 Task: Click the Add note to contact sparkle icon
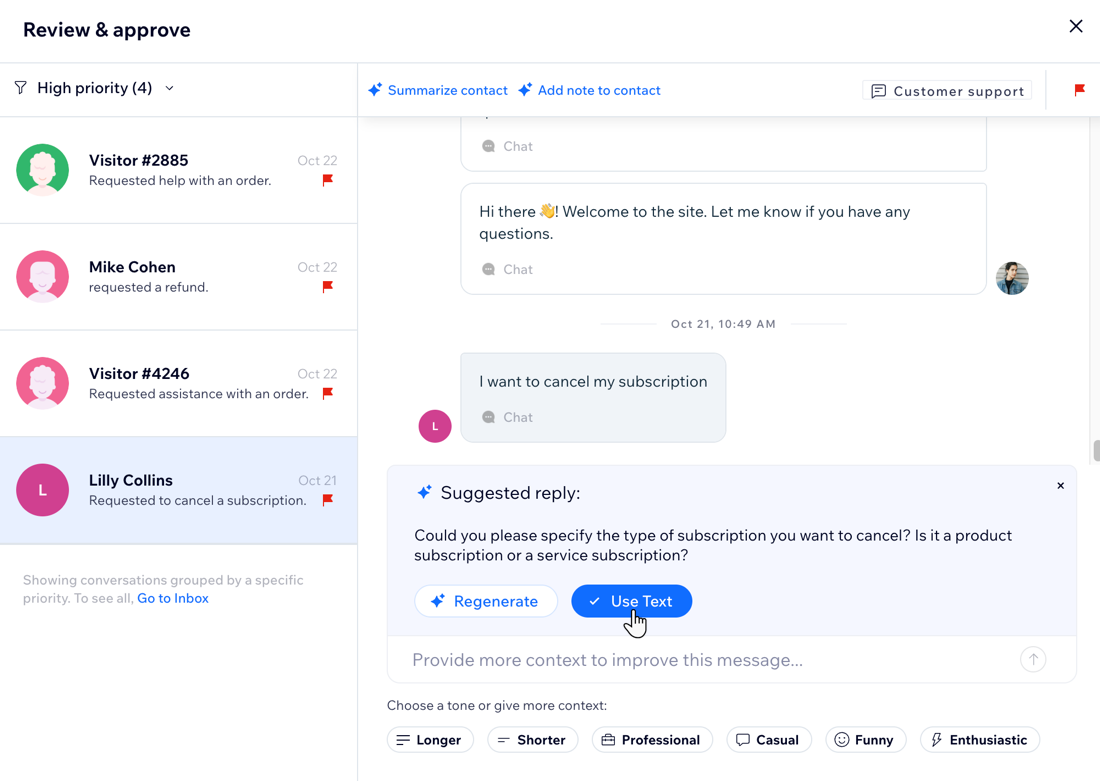pyautogui.click(x=524, y=90)
